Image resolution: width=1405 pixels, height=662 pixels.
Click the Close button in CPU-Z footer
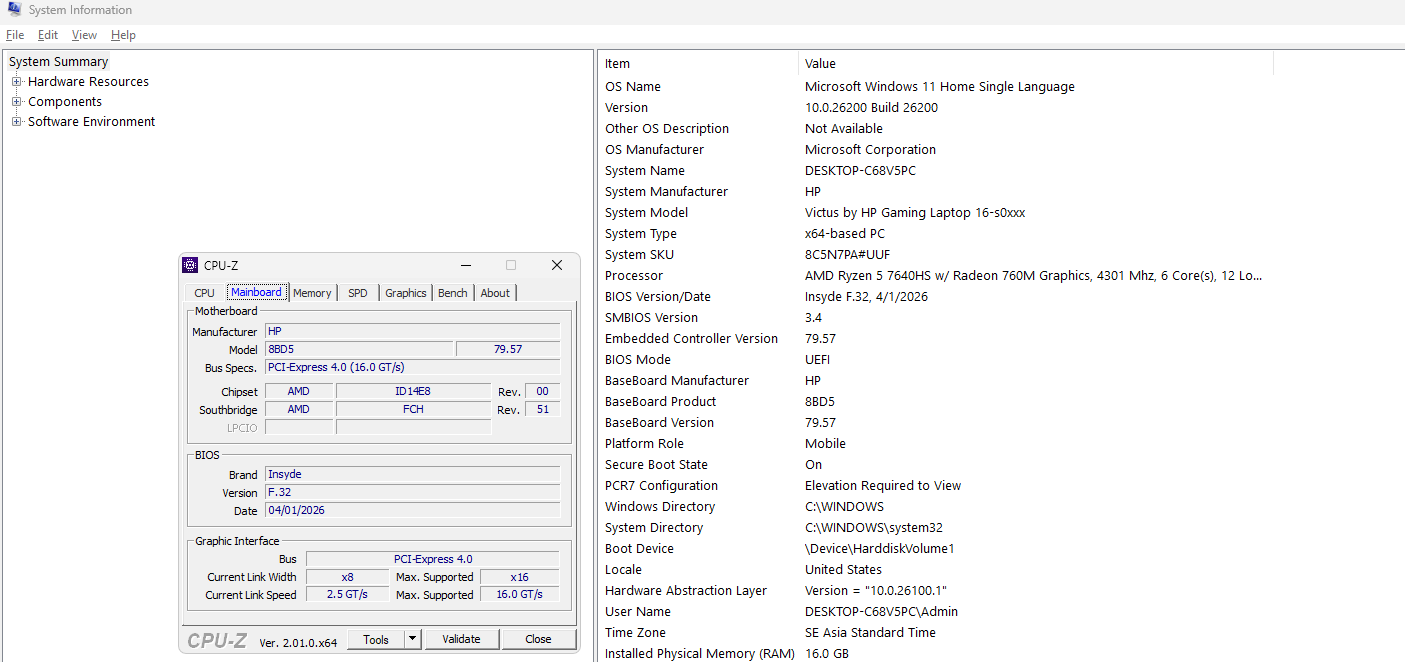[x=538, y=639]
